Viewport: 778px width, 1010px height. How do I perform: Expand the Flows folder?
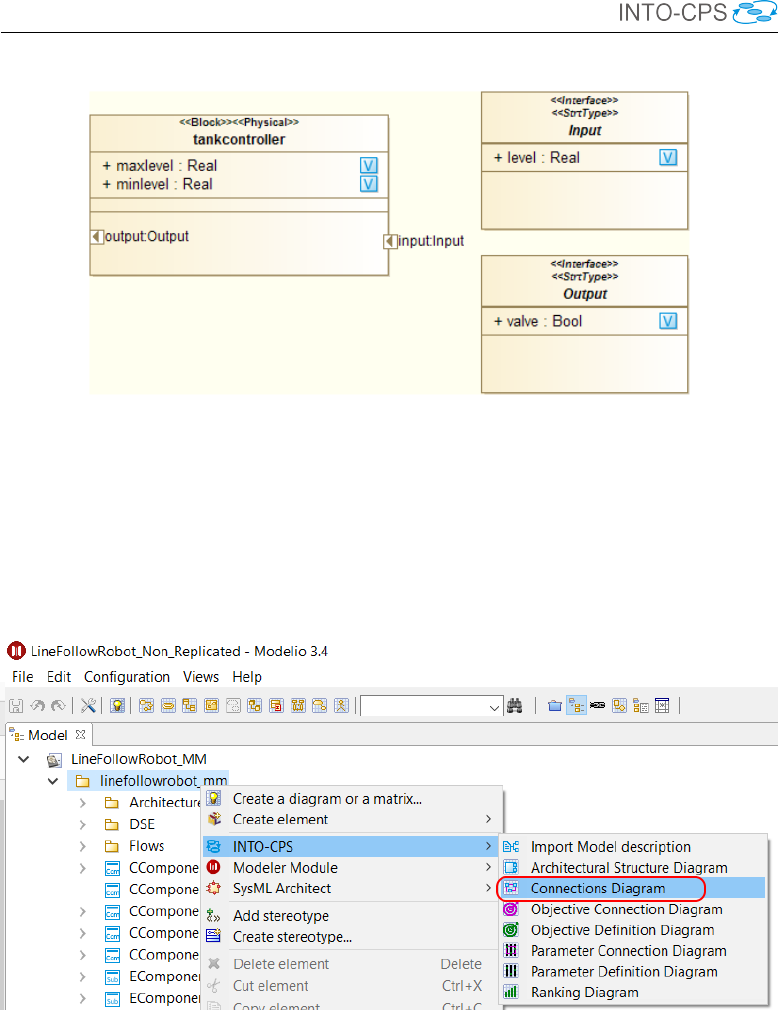[82, 846]
